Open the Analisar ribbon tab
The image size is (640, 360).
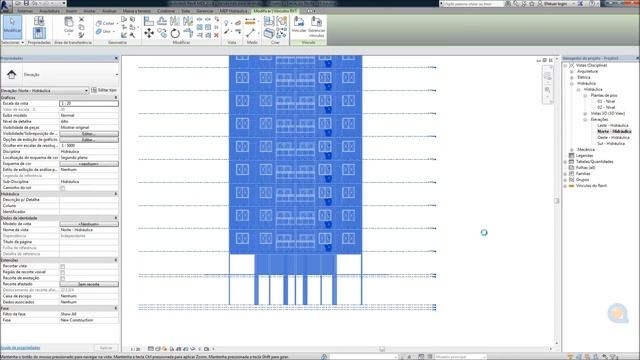coord(109,11)
